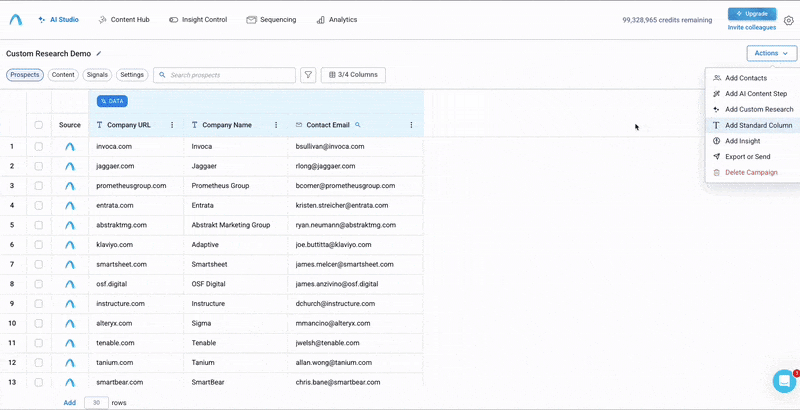Go to Content Hub
The image size is (800, 410).
(x=124, y=20)
